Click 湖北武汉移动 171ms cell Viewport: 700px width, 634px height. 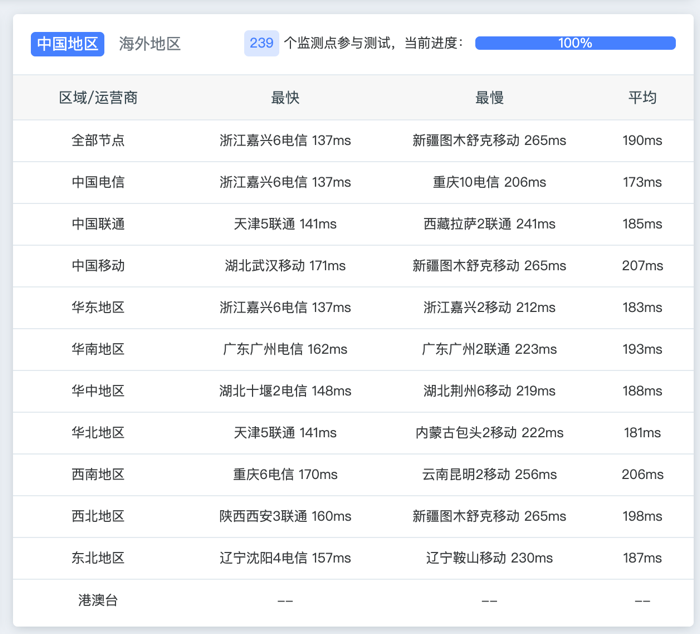tap(285, 266)
